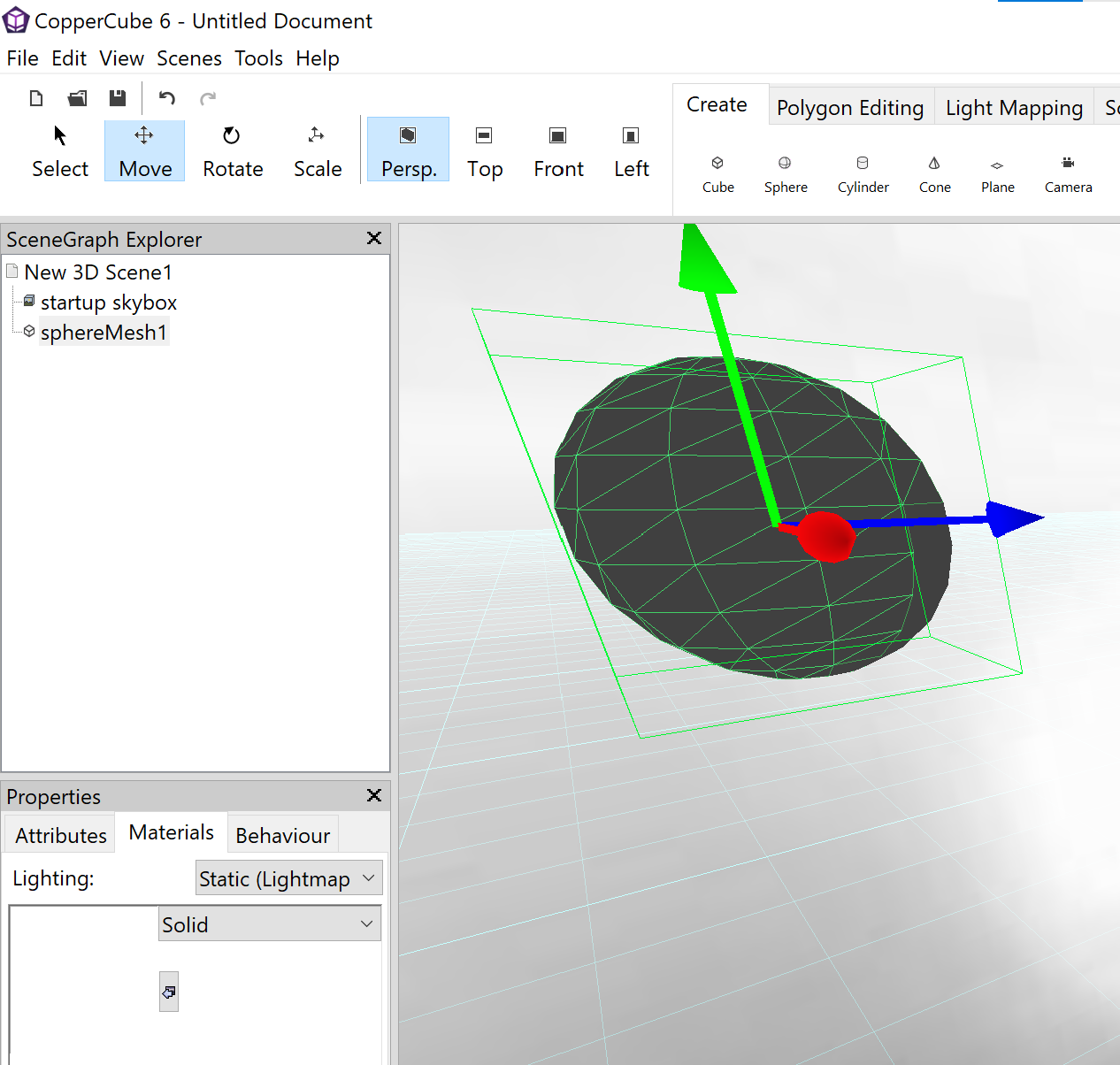
Task: Open the Attributes properties tab
Action: tap(61, 836)
